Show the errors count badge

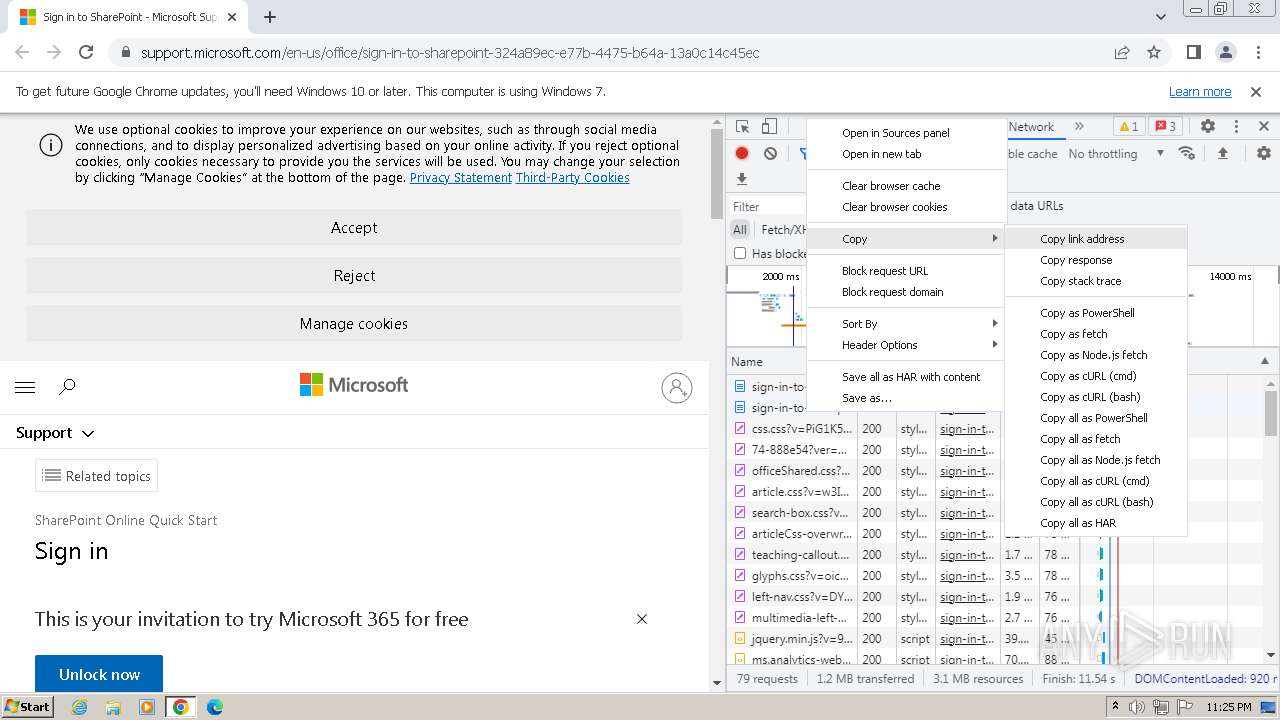[x=1165, y=126]
